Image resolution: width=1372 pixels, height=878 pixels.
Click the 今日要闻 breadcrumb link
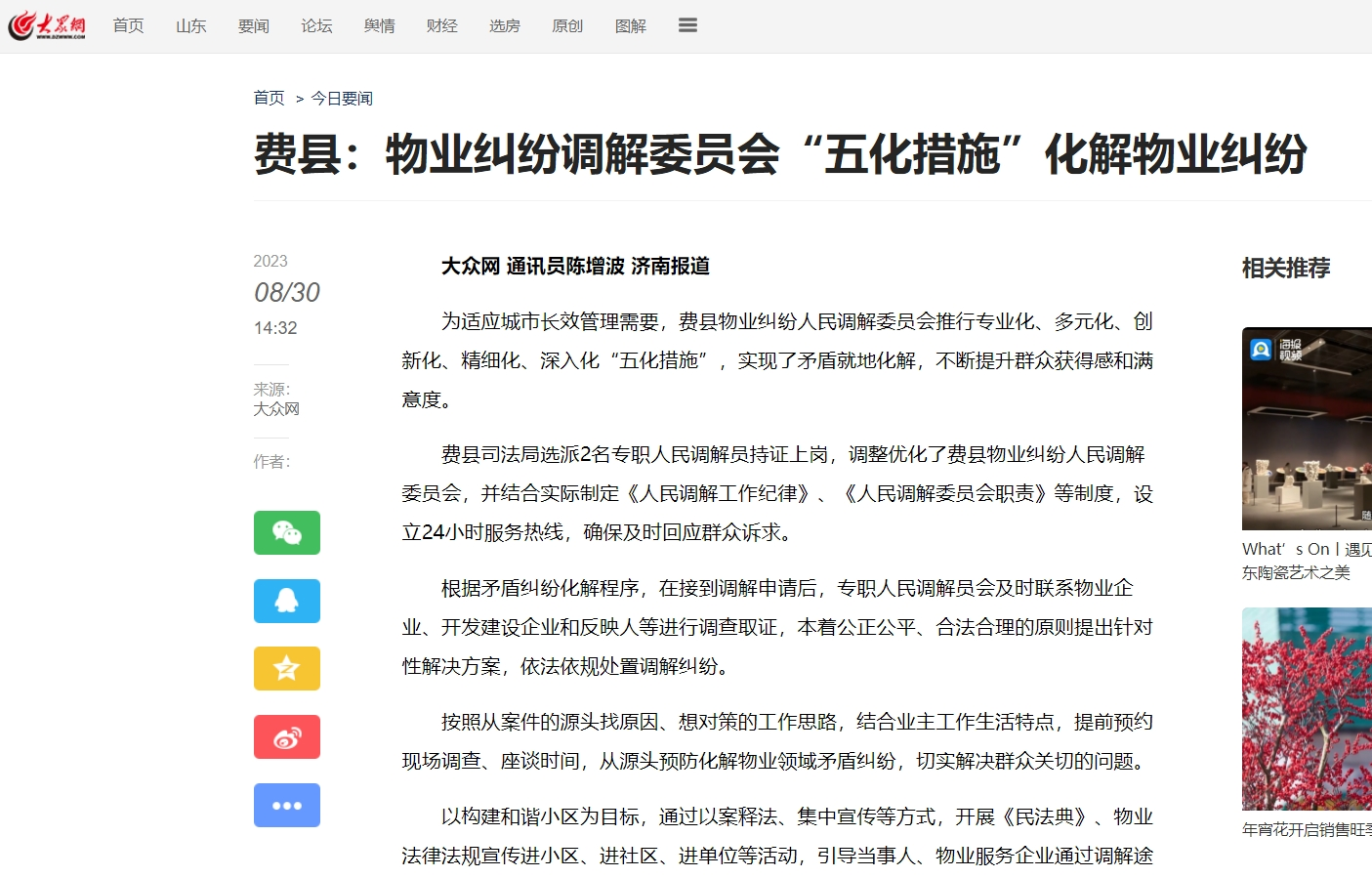[x=342, y=98]
